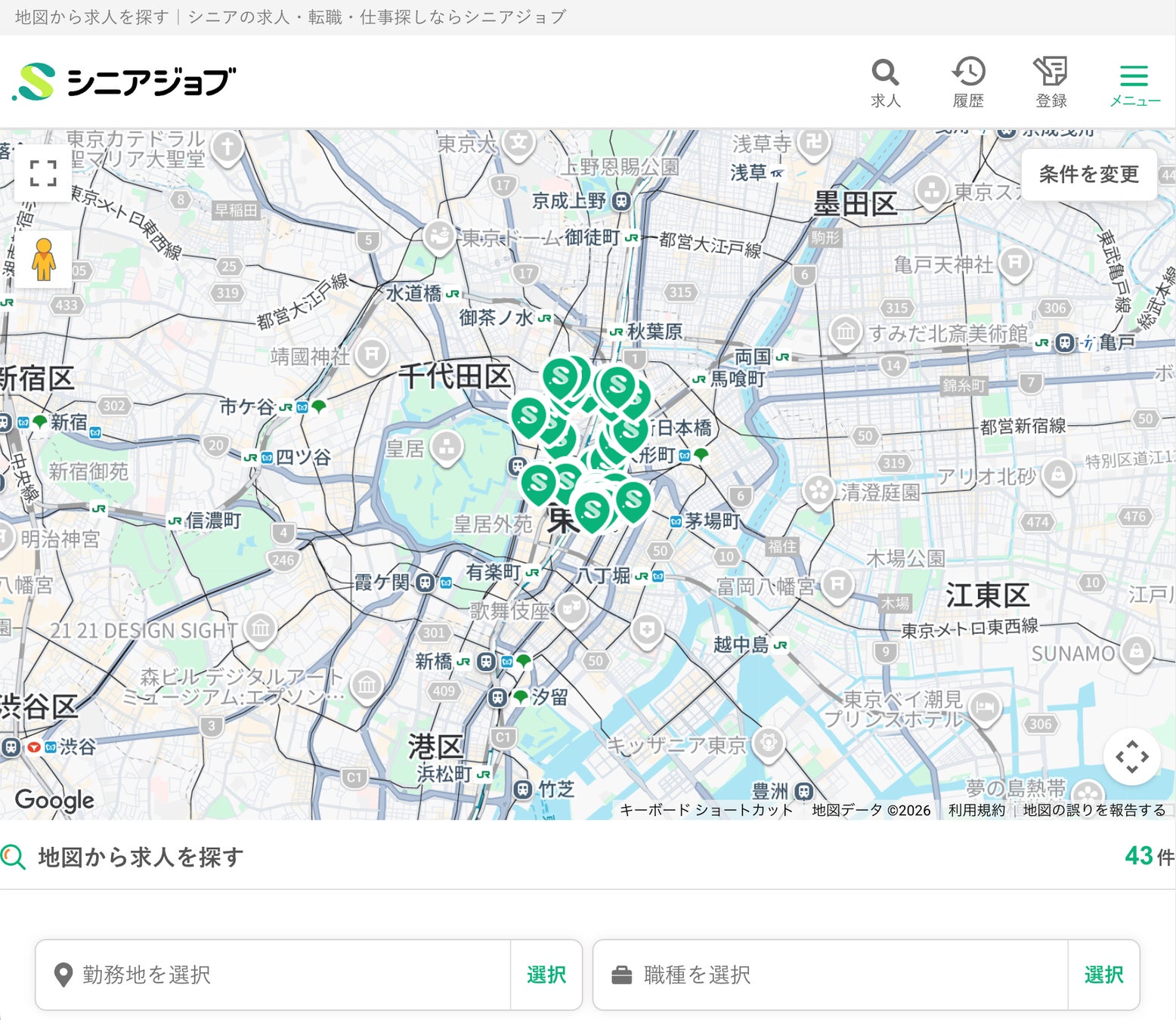Click the シニアジョブ logo

(x=124, y=82)
